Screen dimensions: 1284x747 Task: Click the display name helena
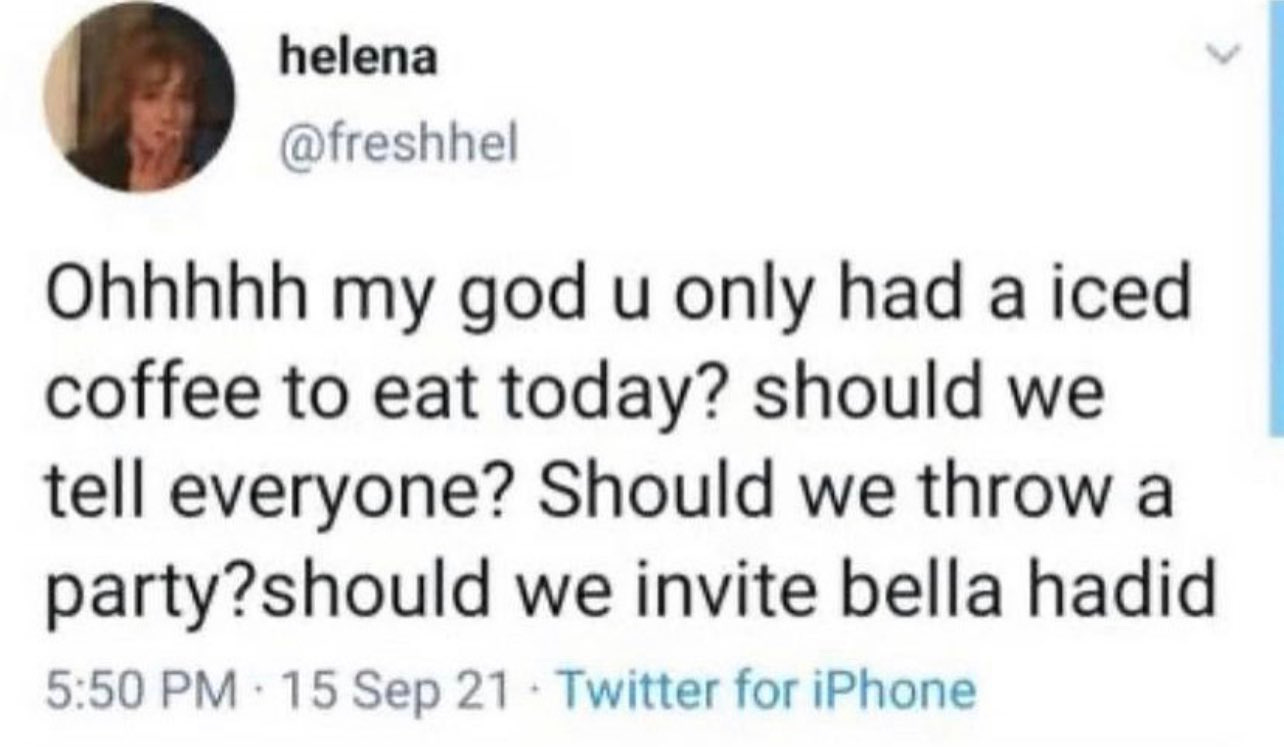(358, 59)
